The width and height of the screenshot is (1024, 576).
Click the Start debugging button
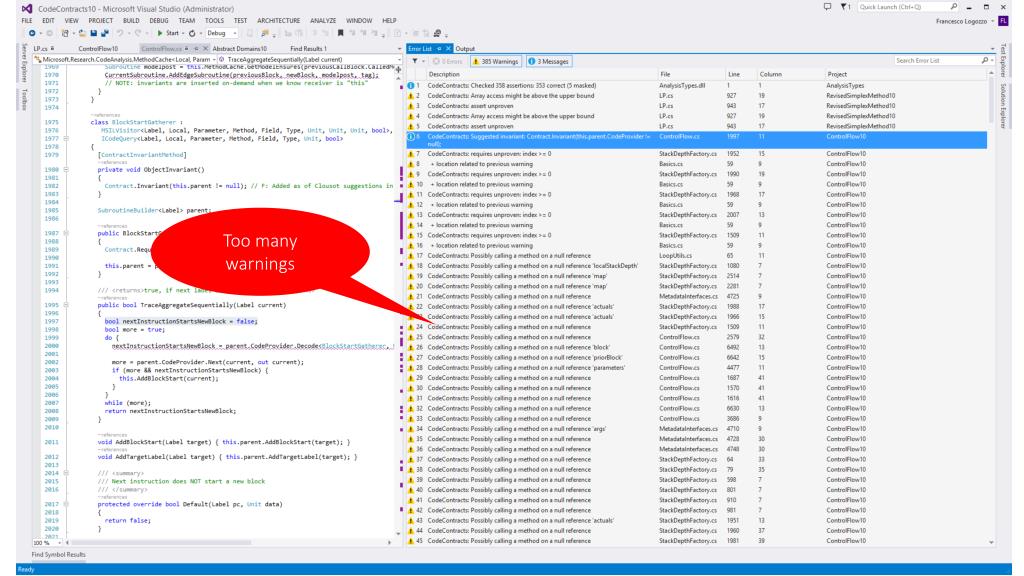click(168, 33)
